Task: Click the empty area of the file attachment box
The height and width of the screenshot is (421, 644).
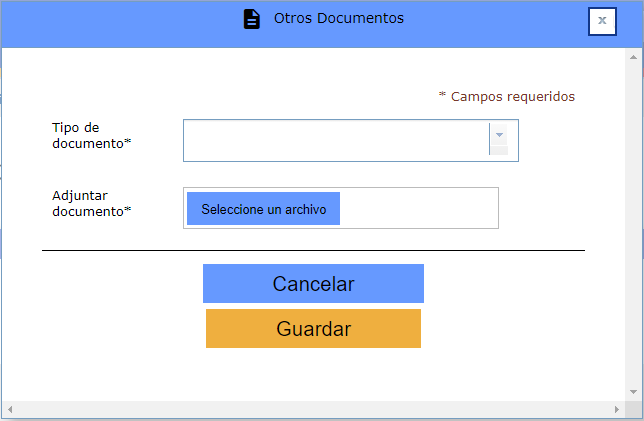Action: coord(418,208)
